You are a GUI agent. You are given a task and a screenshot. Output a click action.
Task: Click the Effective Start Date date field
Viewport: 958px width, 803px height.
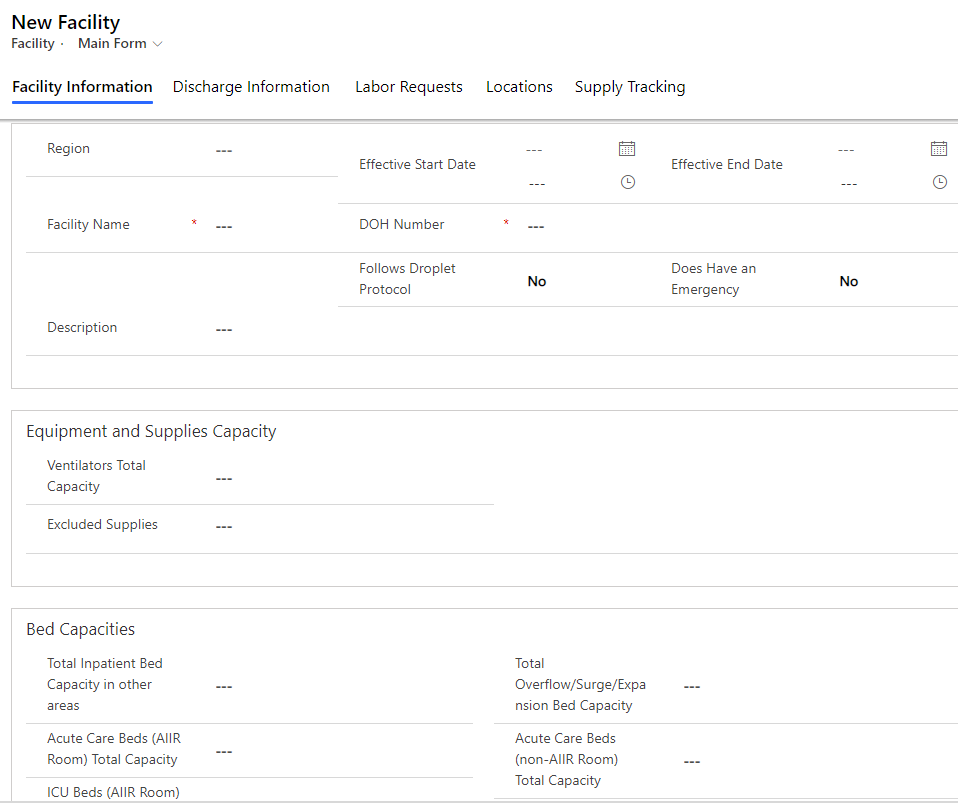[568, 149]
